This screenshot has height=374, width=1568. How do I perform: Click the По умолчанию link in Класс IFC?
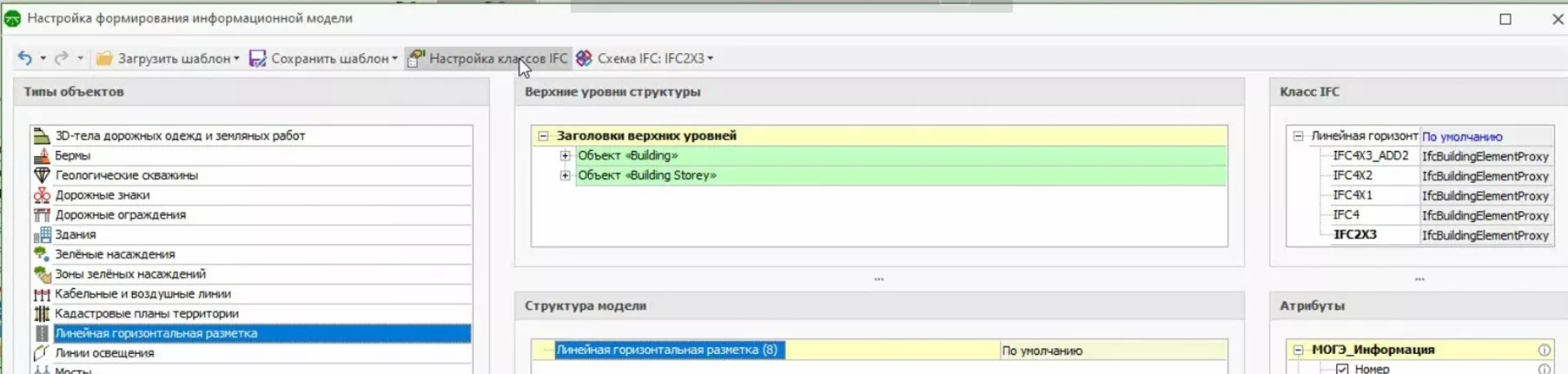click(x=1461, y=136)
